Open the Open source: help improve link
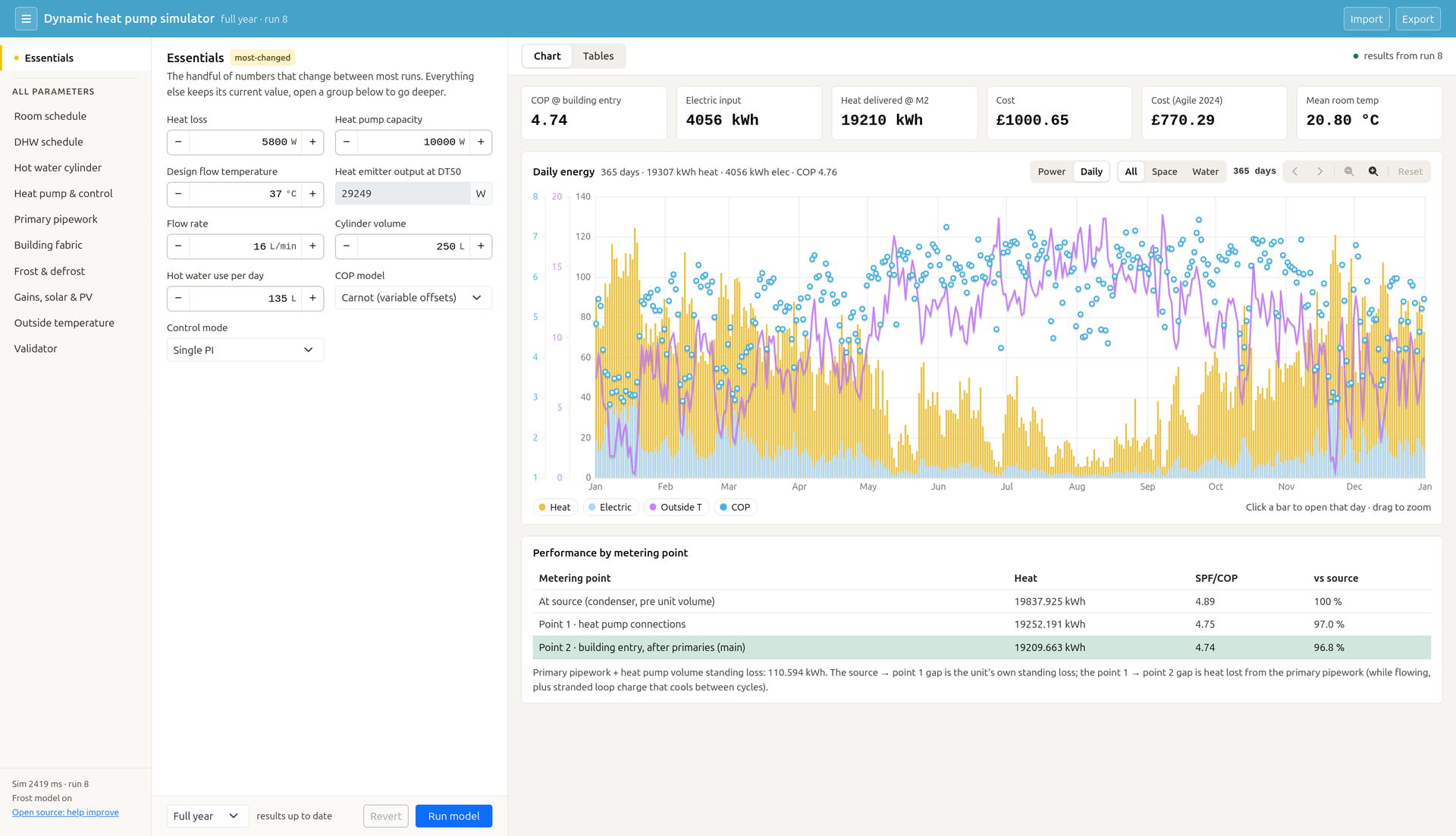Viewport: 1456px width, 836px height. [x=65, y=813]
